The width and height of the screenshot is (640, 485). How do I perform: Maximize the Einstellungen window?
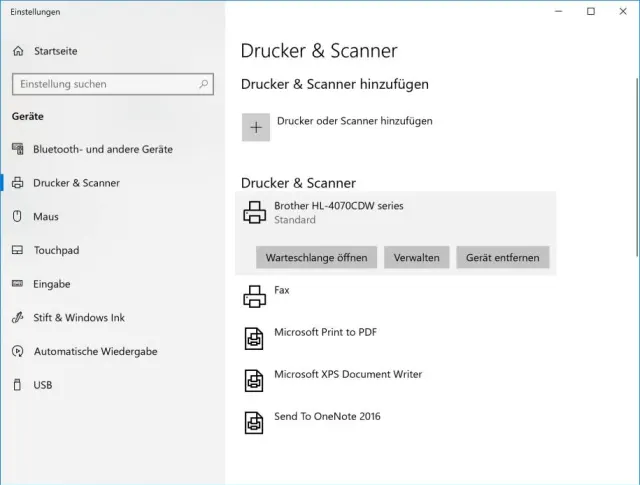point(590,12)
